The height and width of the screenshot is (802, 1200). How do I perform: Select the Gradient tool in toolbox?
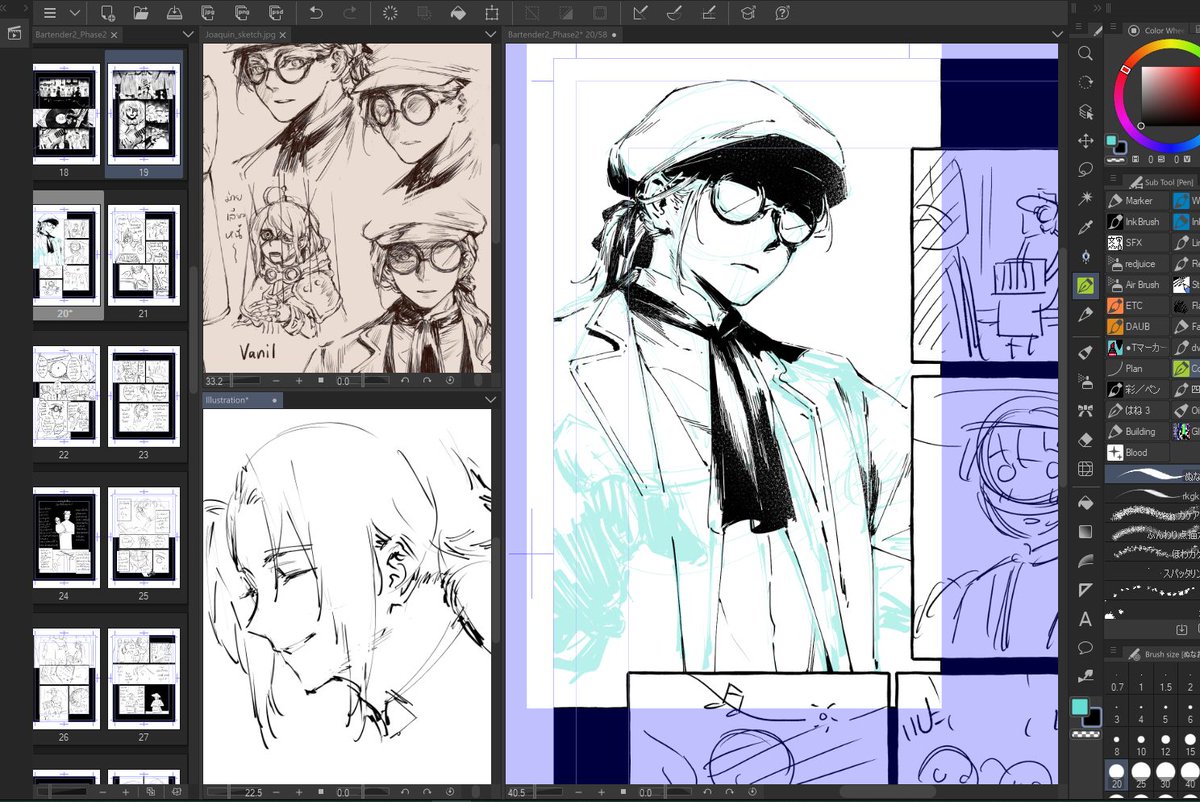tap(1085, 532)
